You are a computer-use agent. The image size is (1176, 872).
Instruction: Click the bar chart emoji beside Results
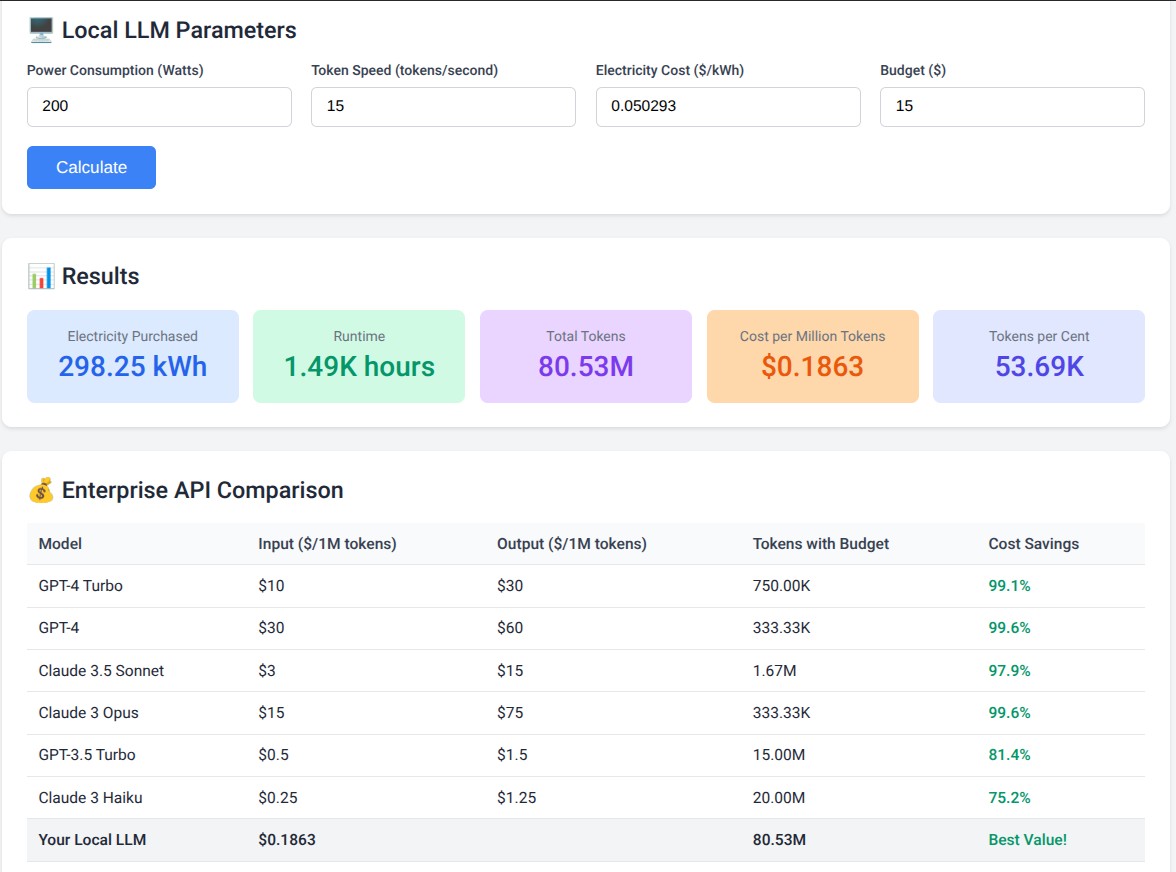point(41,276)
